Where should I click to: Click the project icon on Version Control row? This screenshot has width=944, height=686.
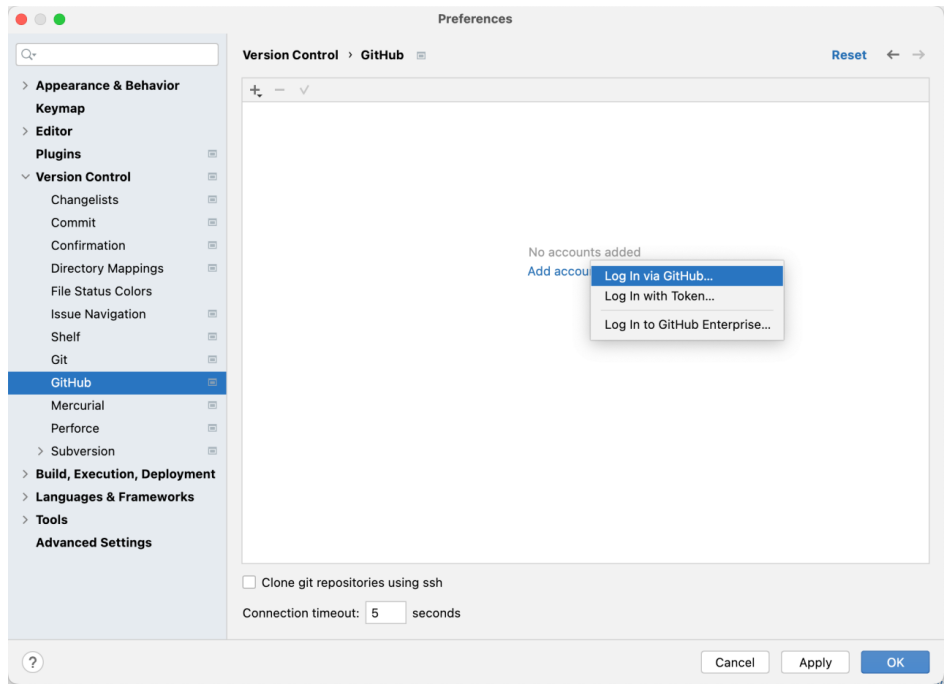212,176
